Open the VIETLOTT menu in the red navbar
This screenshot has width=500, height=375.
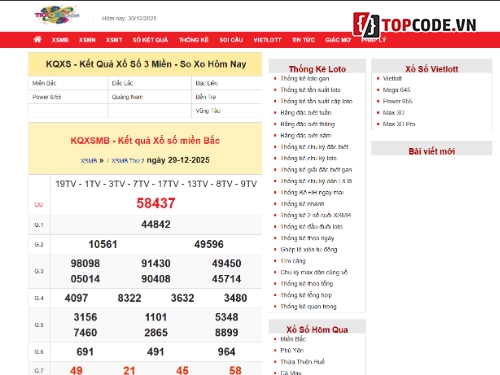267,40
